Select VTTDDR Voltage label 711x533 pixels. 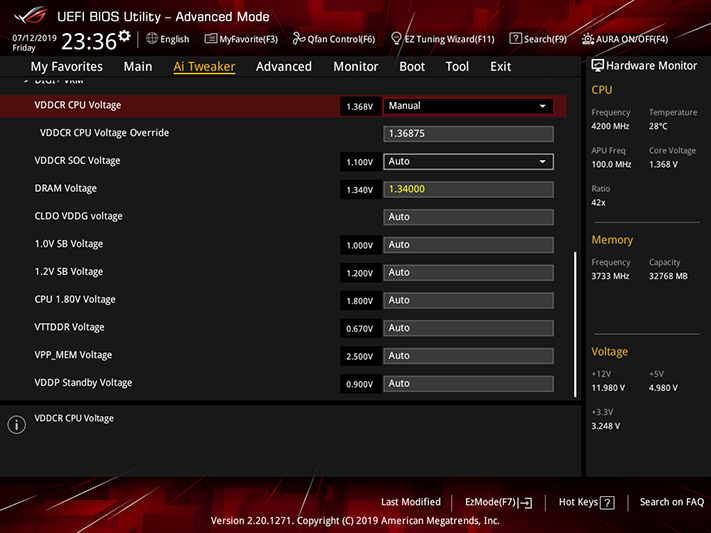(69, 327)
